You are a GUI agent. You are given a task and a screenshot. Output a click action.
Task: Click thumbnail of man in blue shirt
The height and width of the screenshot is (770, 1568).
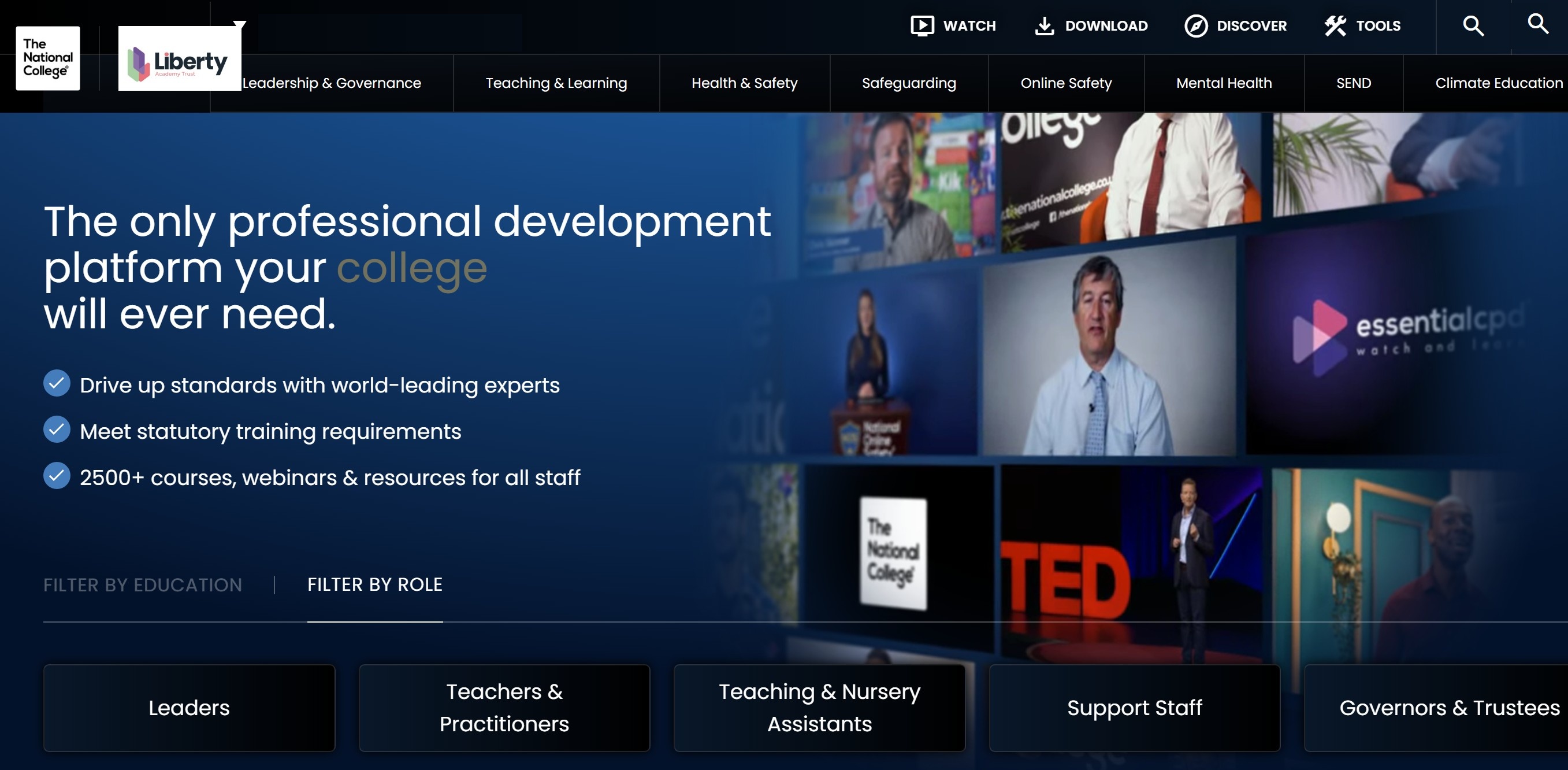point(1109,347)
